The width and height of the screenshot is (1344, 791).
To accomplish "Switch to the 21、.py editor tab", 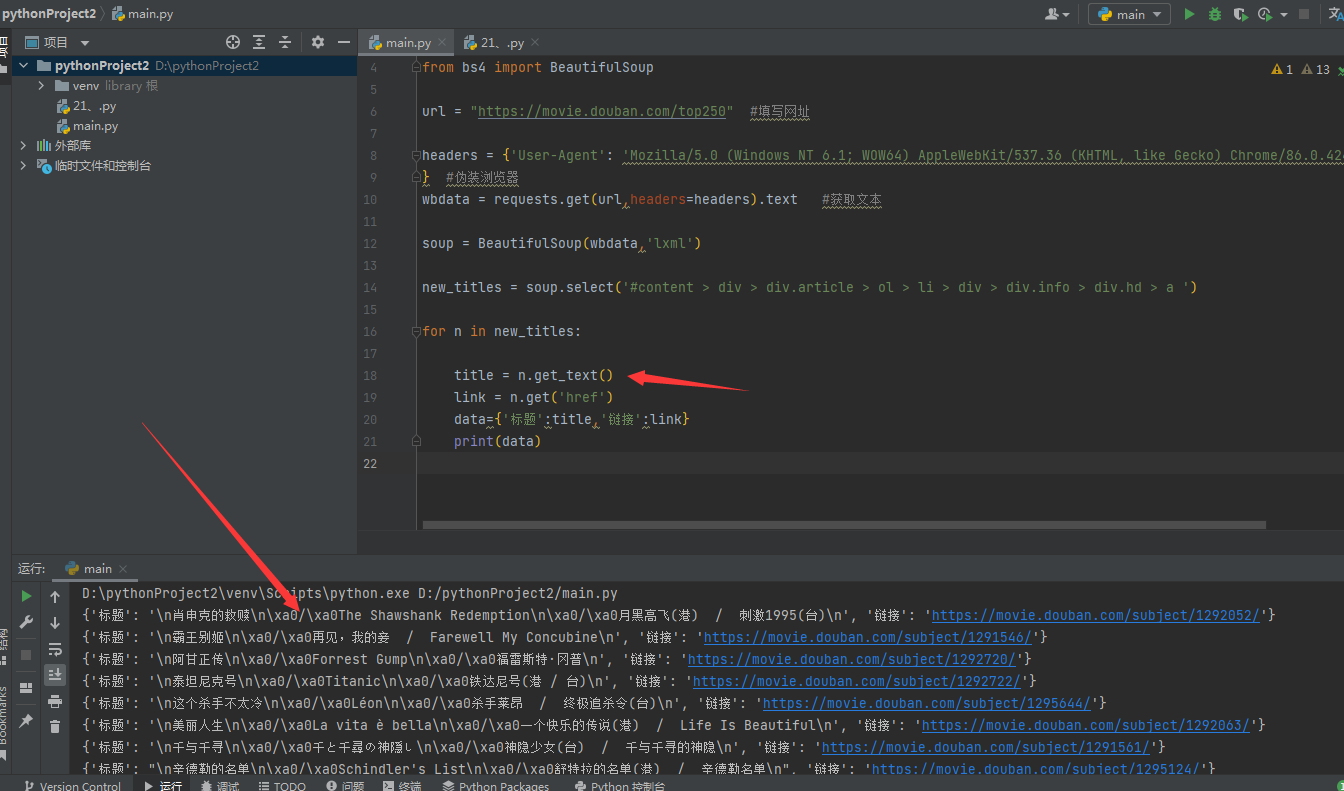I will pos(501,43).
